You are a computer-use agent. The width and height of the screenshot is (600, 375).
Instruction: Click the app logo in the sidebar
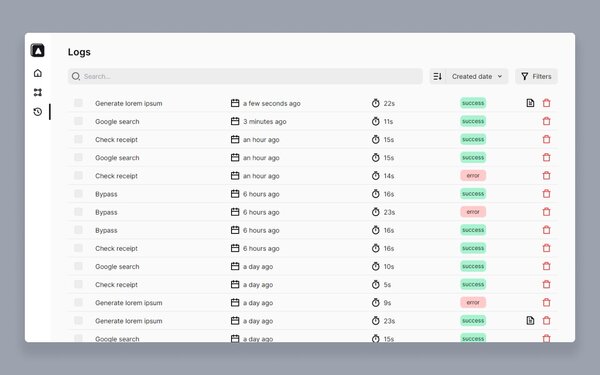coord(38,51)
